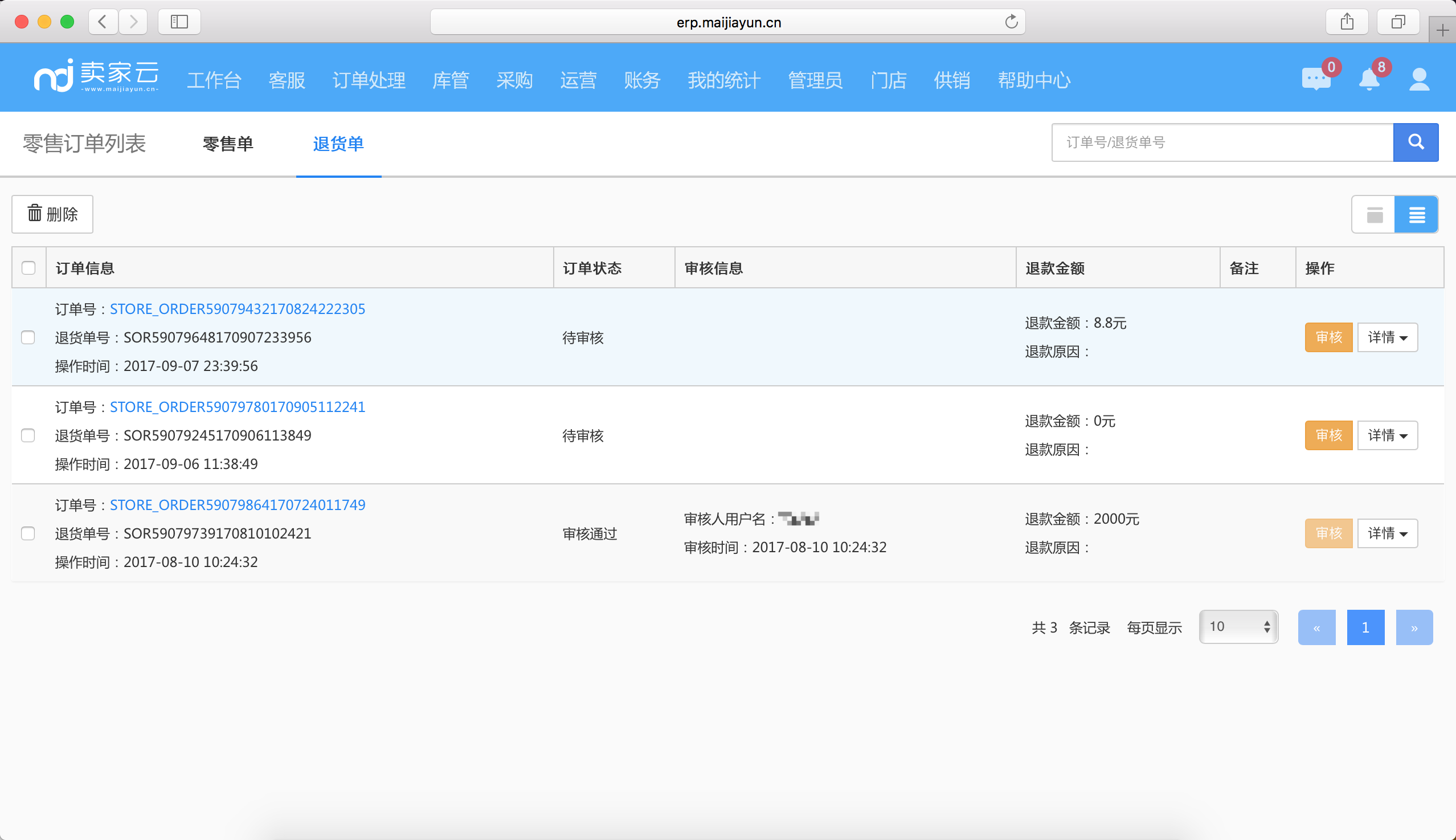Click the trash/delete icon to remove
This screenshot has height=840, width=1456.
(34, 213)
